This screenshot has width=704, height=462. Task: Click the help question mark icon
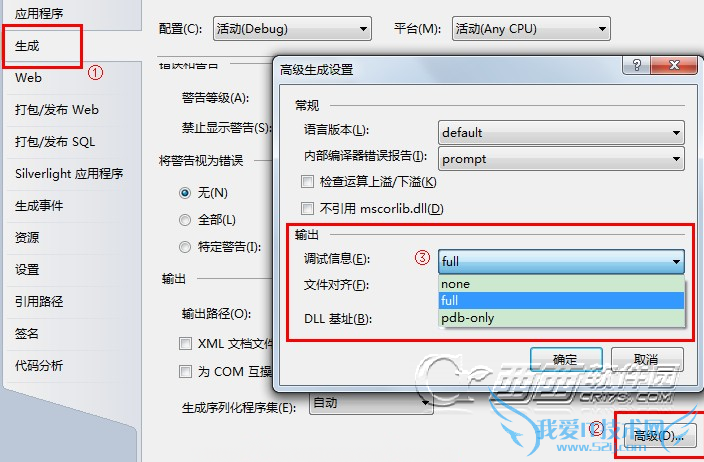pyautogui.click(x=636, y=66)
